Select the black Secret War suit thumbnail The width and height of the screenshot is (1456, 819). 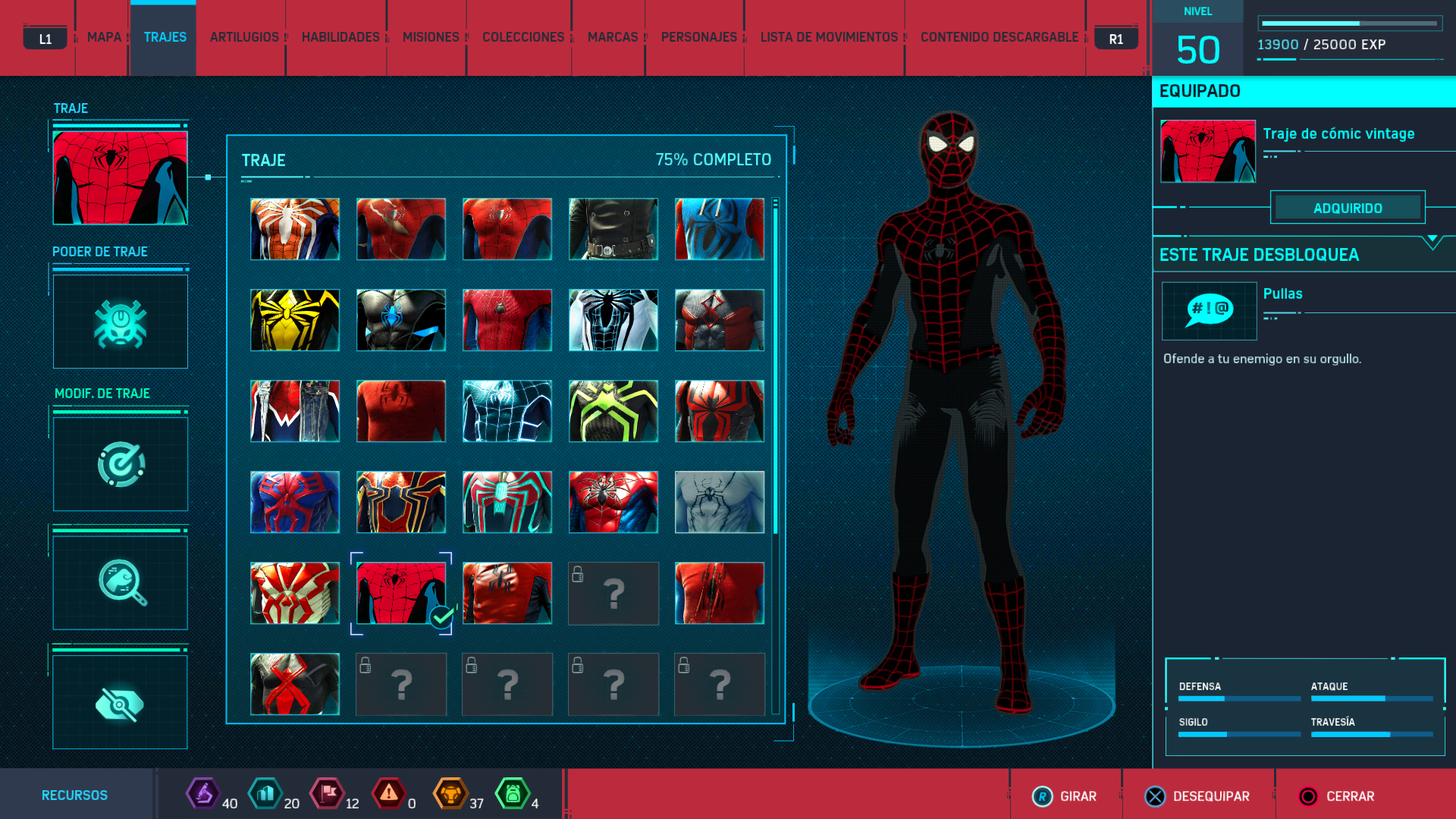pyautogui.click(x=401, y=320)
